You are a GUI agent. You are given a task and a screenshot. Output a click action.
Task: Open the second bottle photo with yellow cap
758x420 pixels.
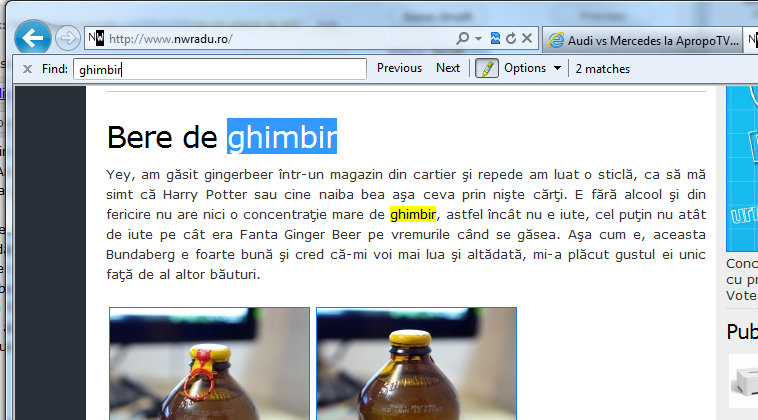(x=416, y=363)
